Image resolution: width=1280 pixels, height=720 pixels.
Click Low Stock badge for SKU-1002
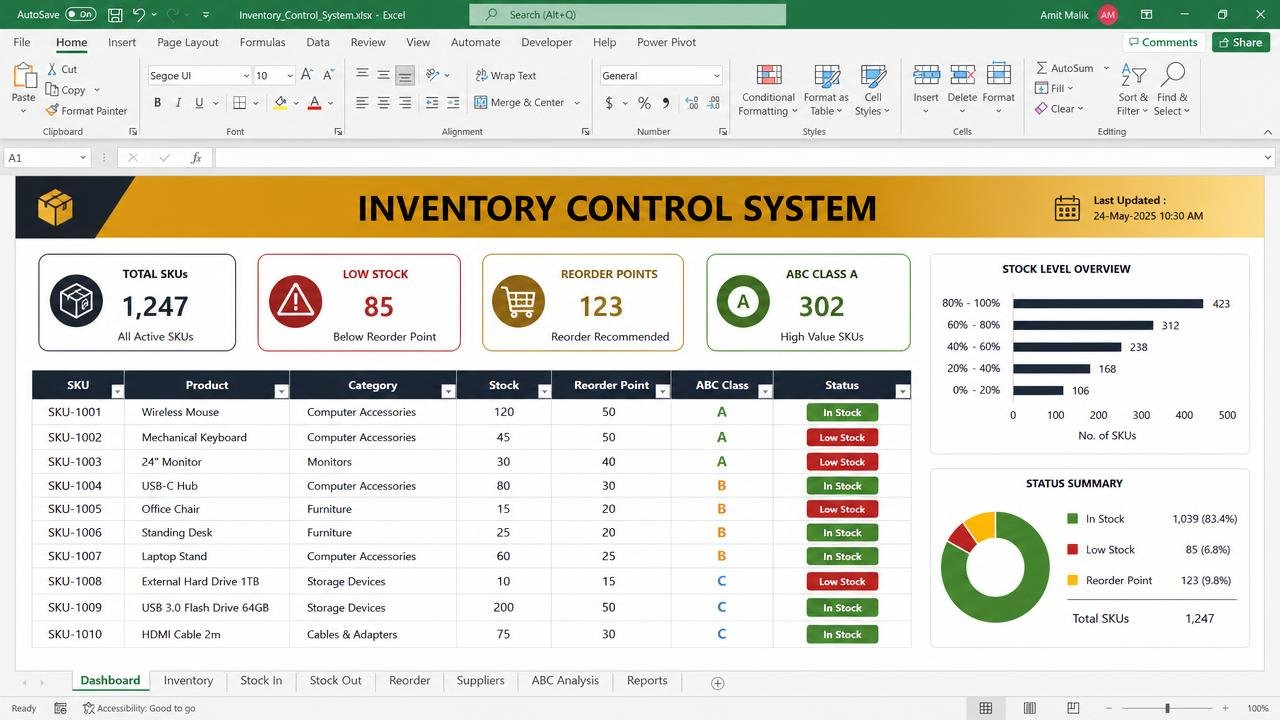pyautogui.click(x=842, y=437)
